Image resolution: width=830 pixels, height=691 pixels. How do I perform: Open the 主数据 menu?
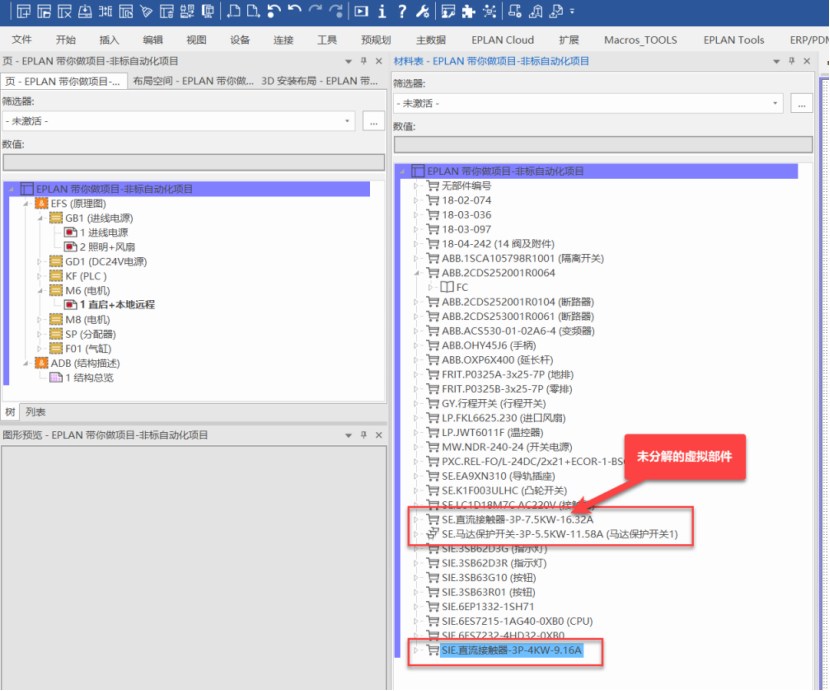coord(431,40)
